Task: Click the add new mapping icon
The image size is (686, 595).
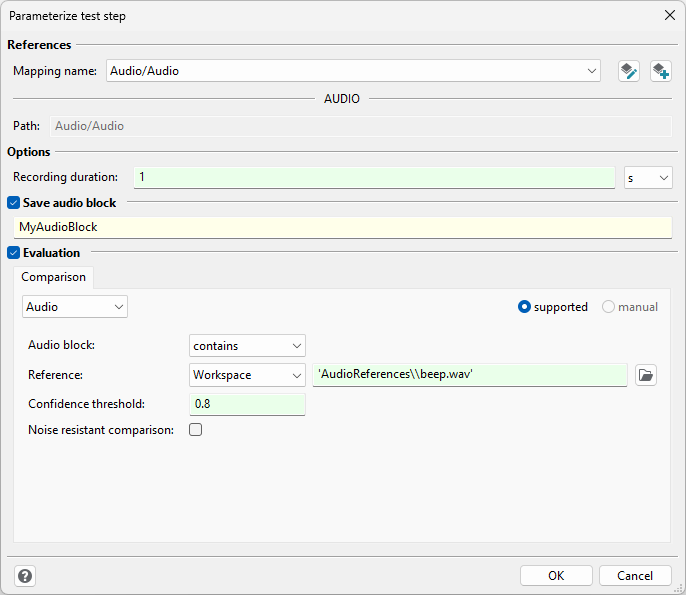Action: 661,71
